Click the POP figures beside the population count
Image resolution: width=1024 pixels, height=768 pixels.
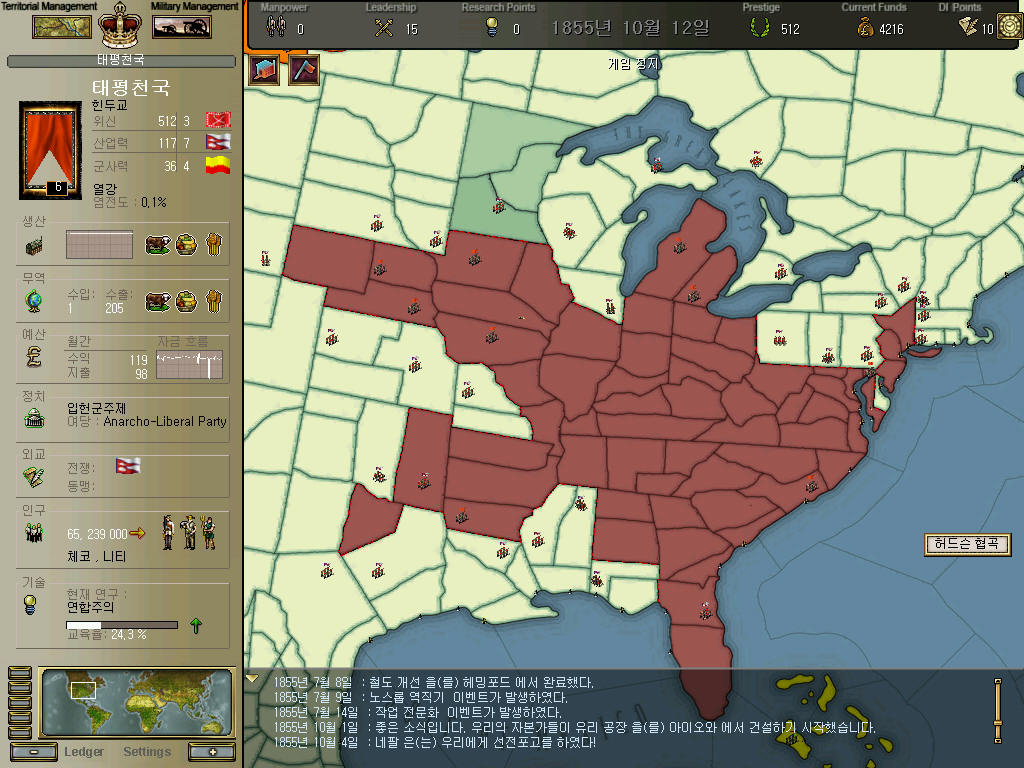point(189,532)
